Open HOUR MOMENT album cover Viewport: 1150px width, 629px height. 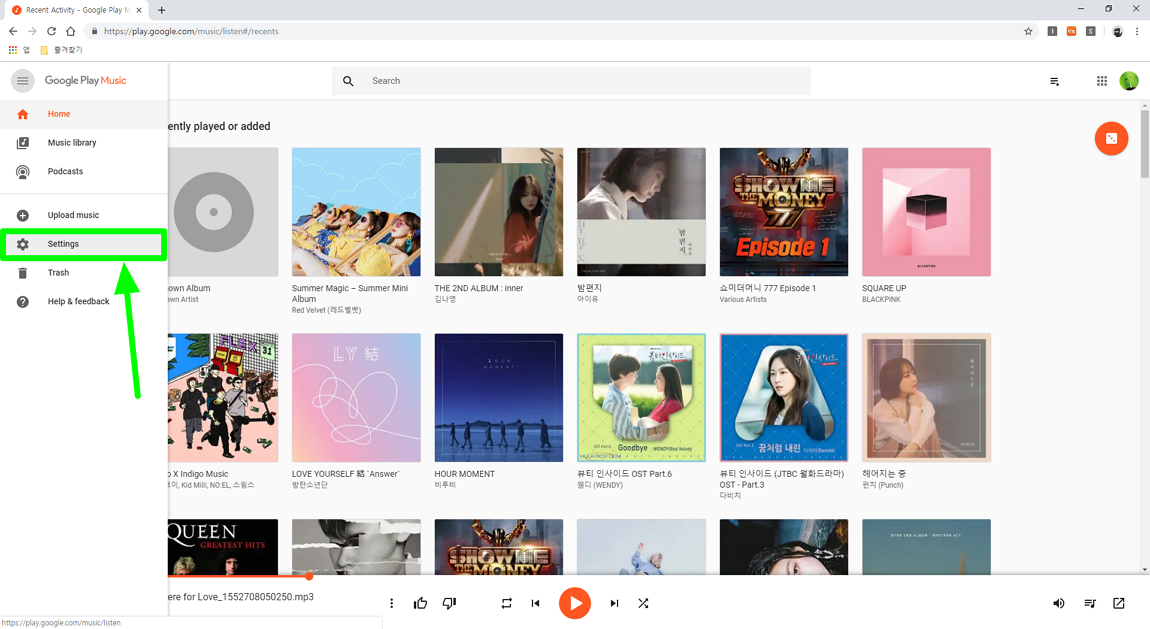click(x=499, y=397)
